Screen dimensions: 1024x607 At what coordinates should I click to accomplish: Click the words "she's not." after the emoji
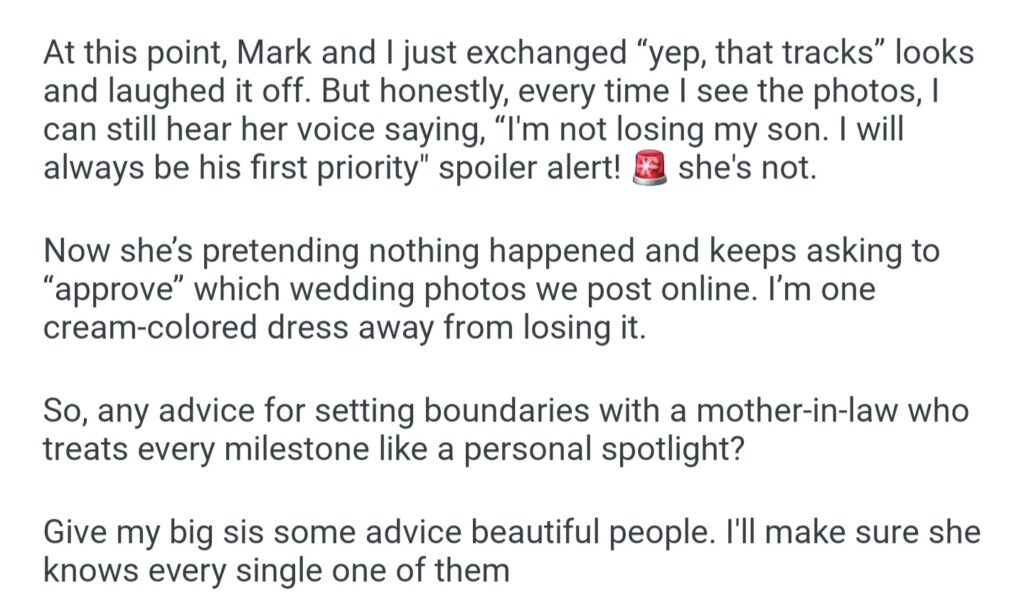tap(746, 167)
